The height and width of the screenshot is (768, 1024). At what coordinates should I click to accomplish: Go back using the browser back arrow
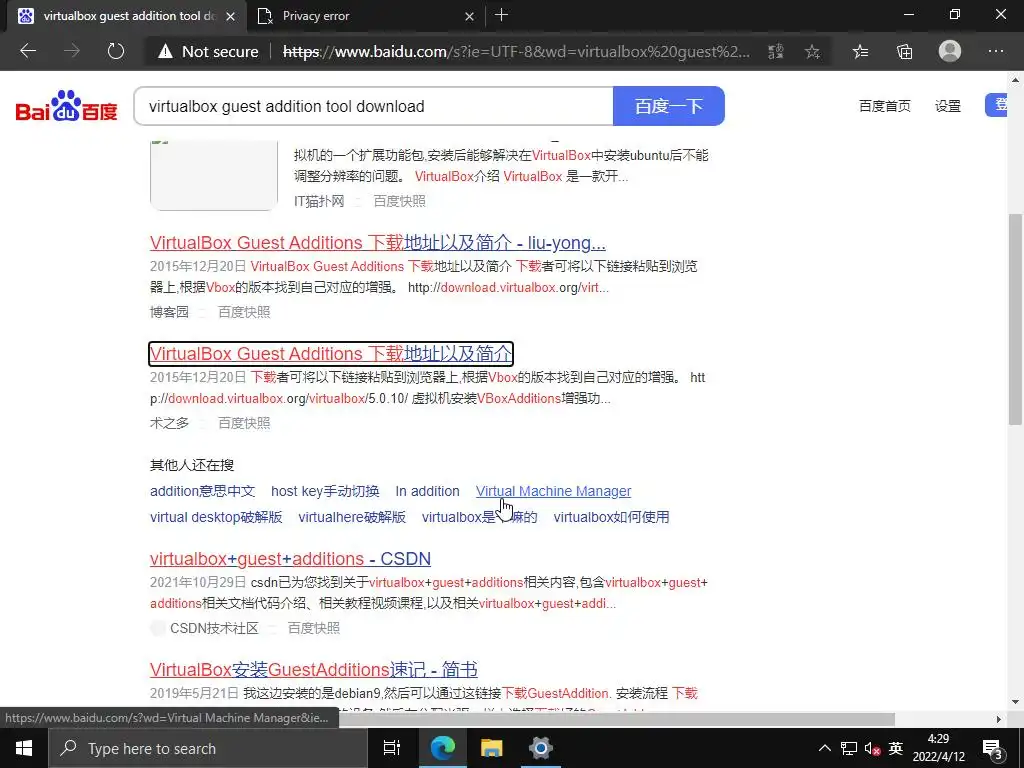[28, 51]
